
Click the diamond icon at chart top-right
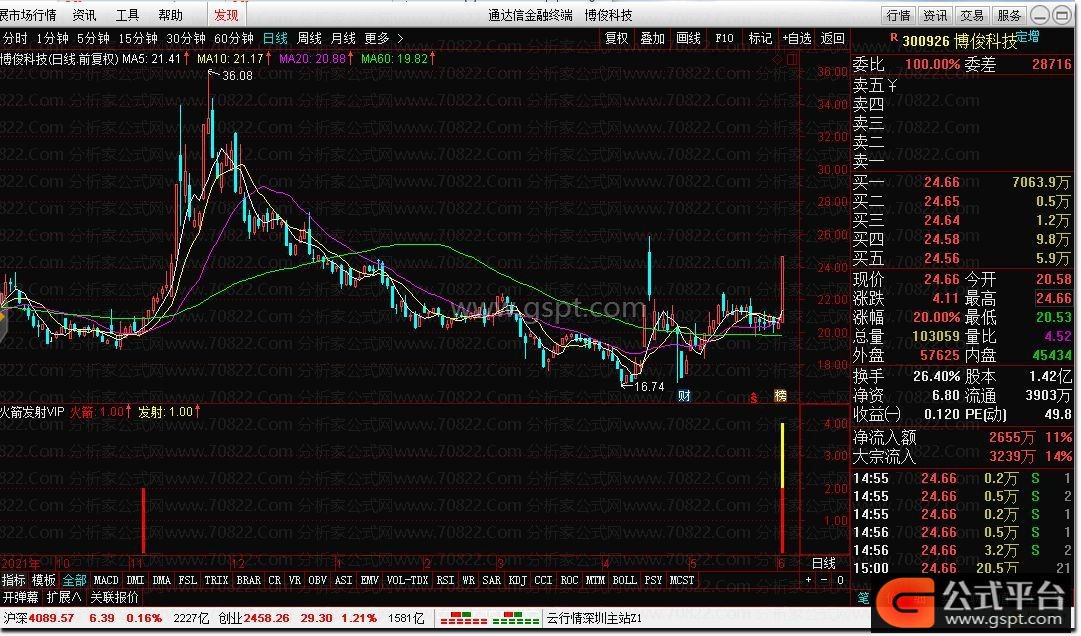[x=778, y=59]
